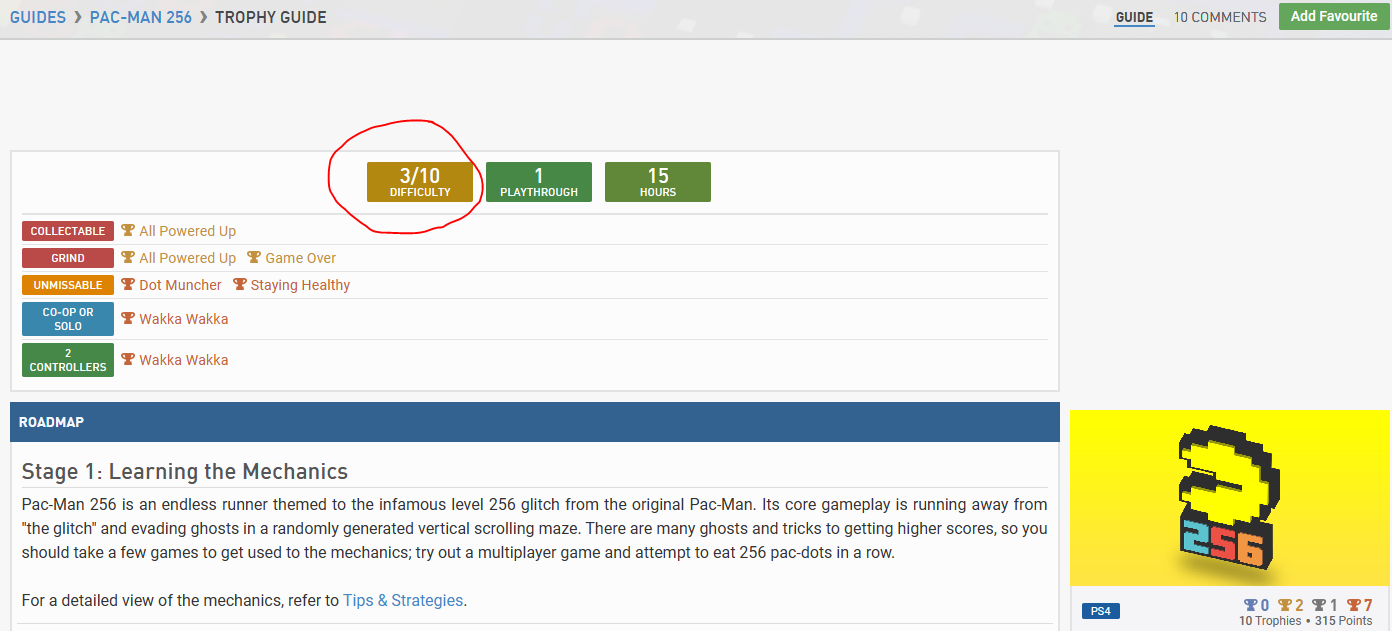Click trophy icon in 2 CONTROLLERS row
The width and height of the screenshot is (1392, 631).
tap(128, 359)
